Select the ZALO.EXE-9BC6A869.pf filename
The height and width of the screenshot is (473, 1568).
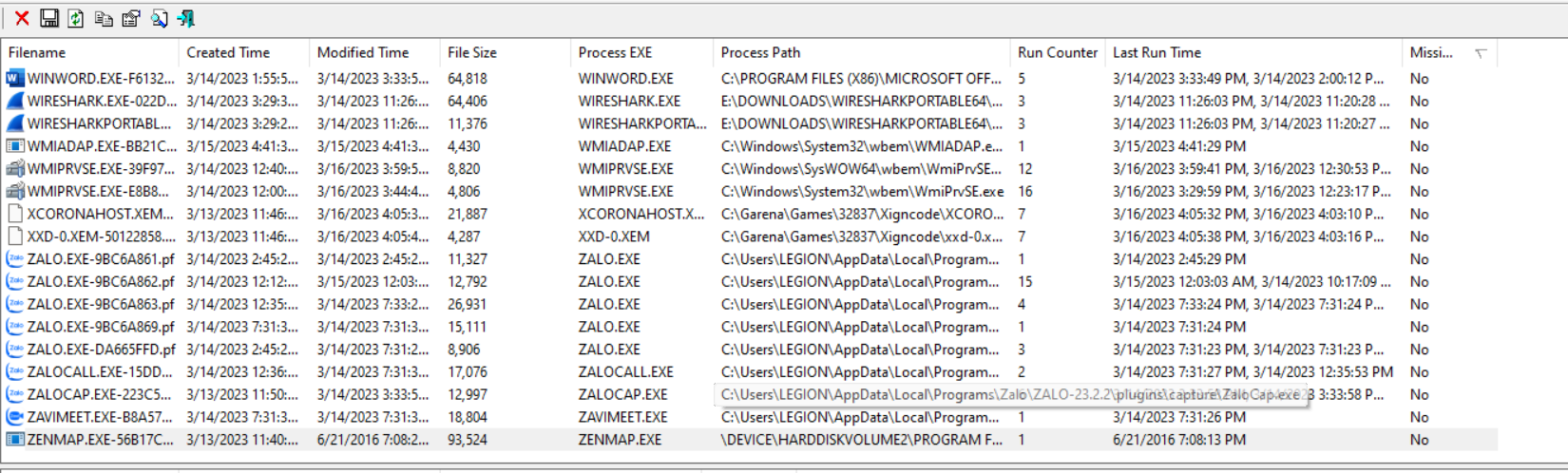pyautogui.click(x=101, y=327)
